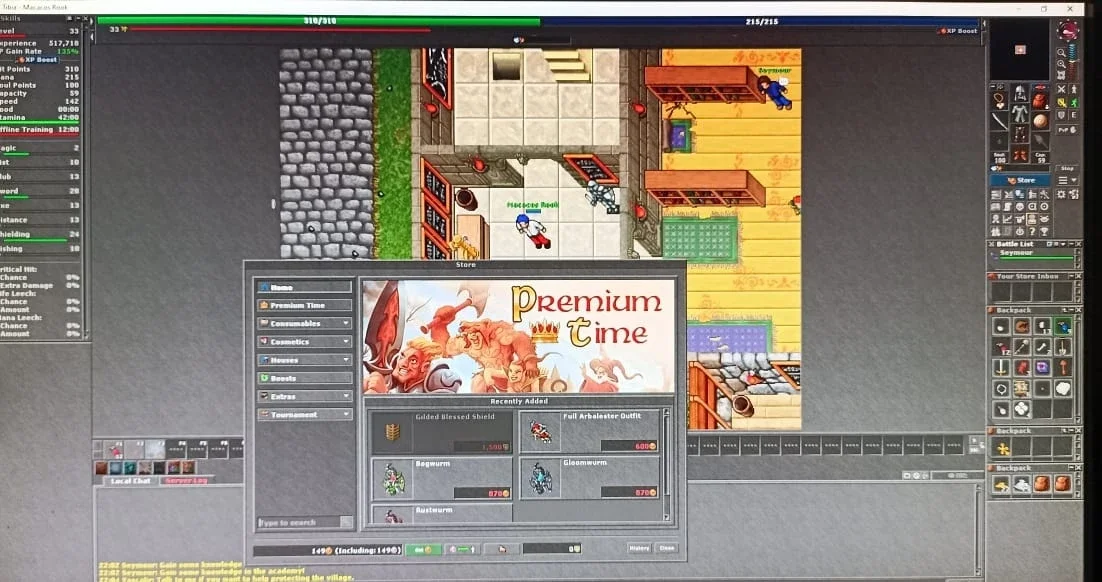Click the round shield equipment slot

coord(1040,120)
